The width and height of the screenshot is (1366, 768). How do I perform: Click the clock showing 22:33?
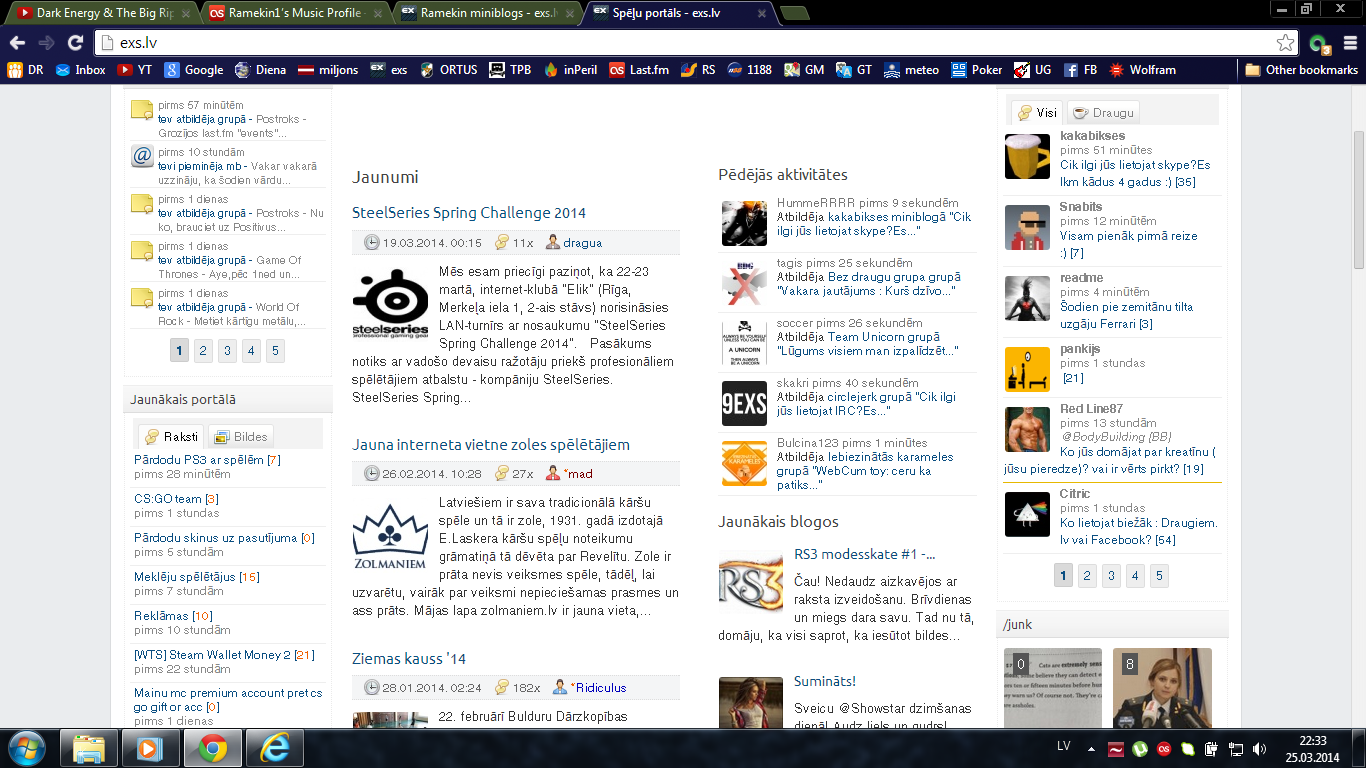coord(1313,740)
